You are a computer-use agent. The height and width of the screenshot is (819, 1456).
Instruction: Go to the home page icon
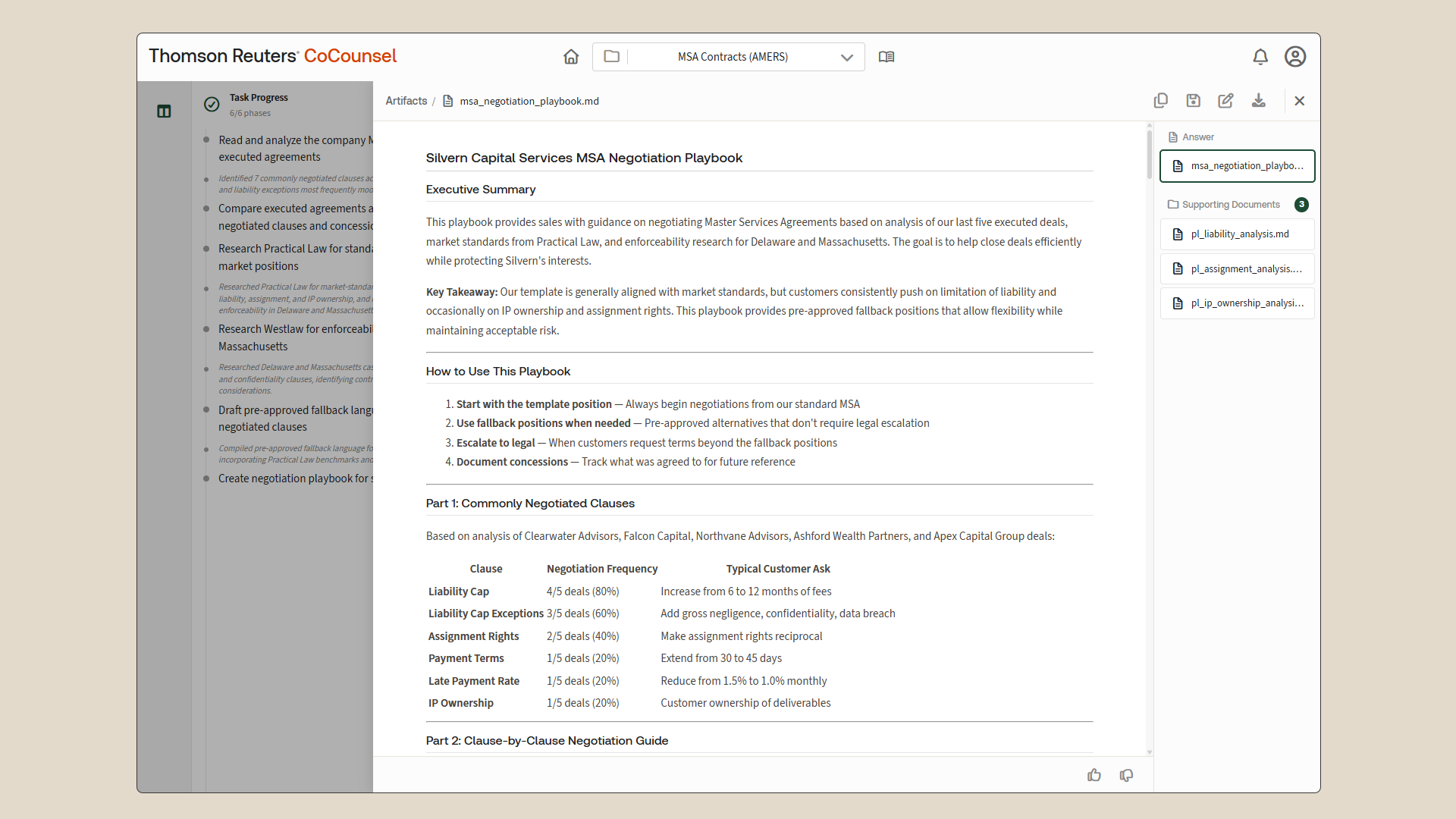pyautogui.click(x=571, y=57)
